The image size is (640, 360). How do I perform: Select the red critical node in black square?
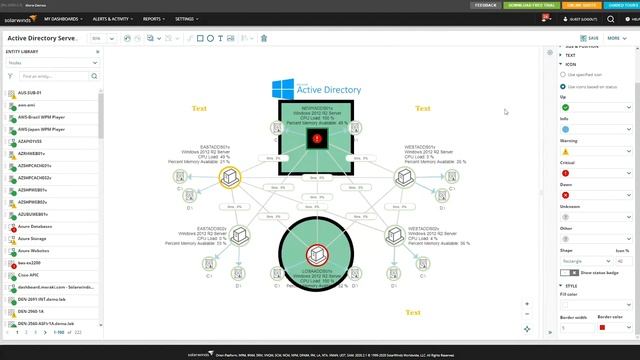coord(317,139)
